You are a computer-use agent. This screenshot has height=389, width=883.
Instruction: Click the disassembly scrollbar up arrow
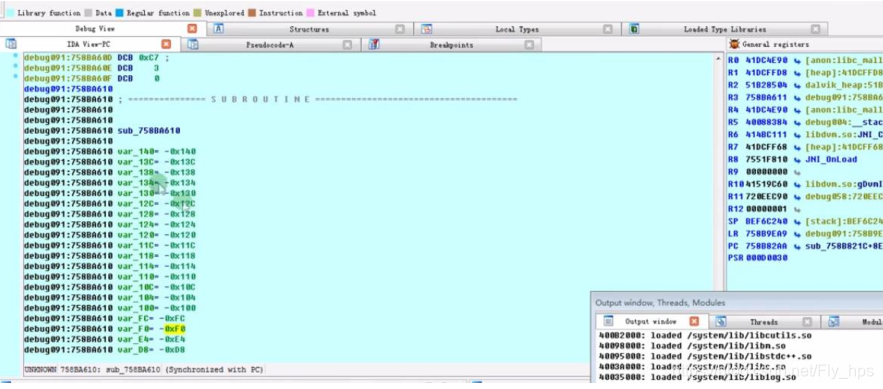(x=718, y=59)
